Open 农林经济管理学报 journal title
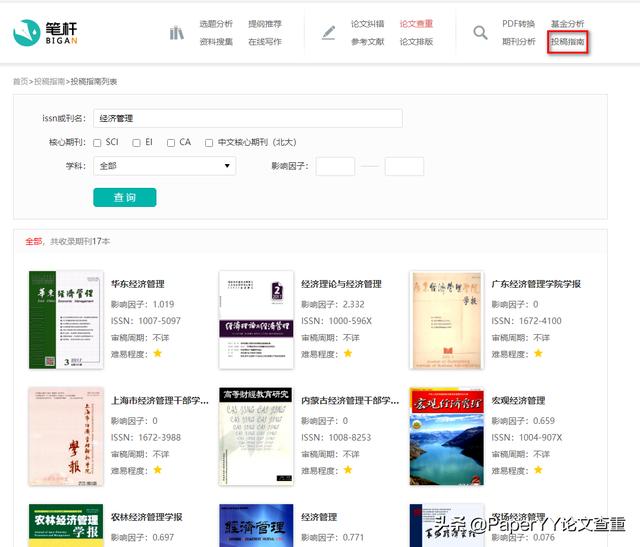 [x=147, y=517]
